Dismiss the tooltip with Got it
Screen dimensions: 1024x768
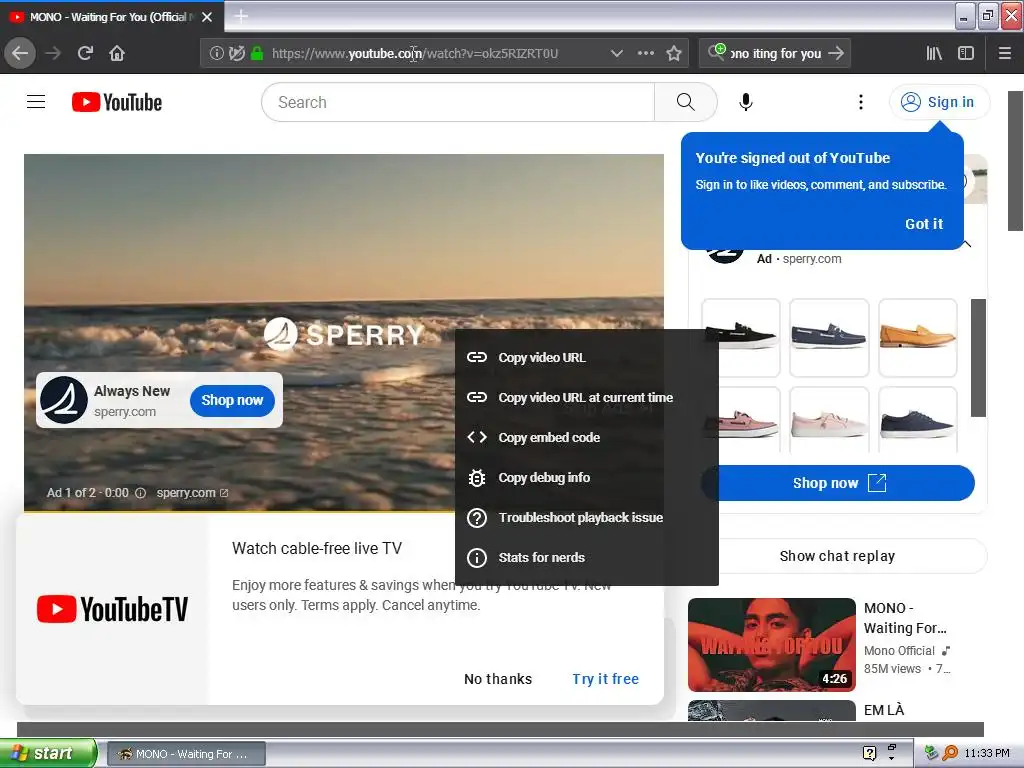click(923, 224)
